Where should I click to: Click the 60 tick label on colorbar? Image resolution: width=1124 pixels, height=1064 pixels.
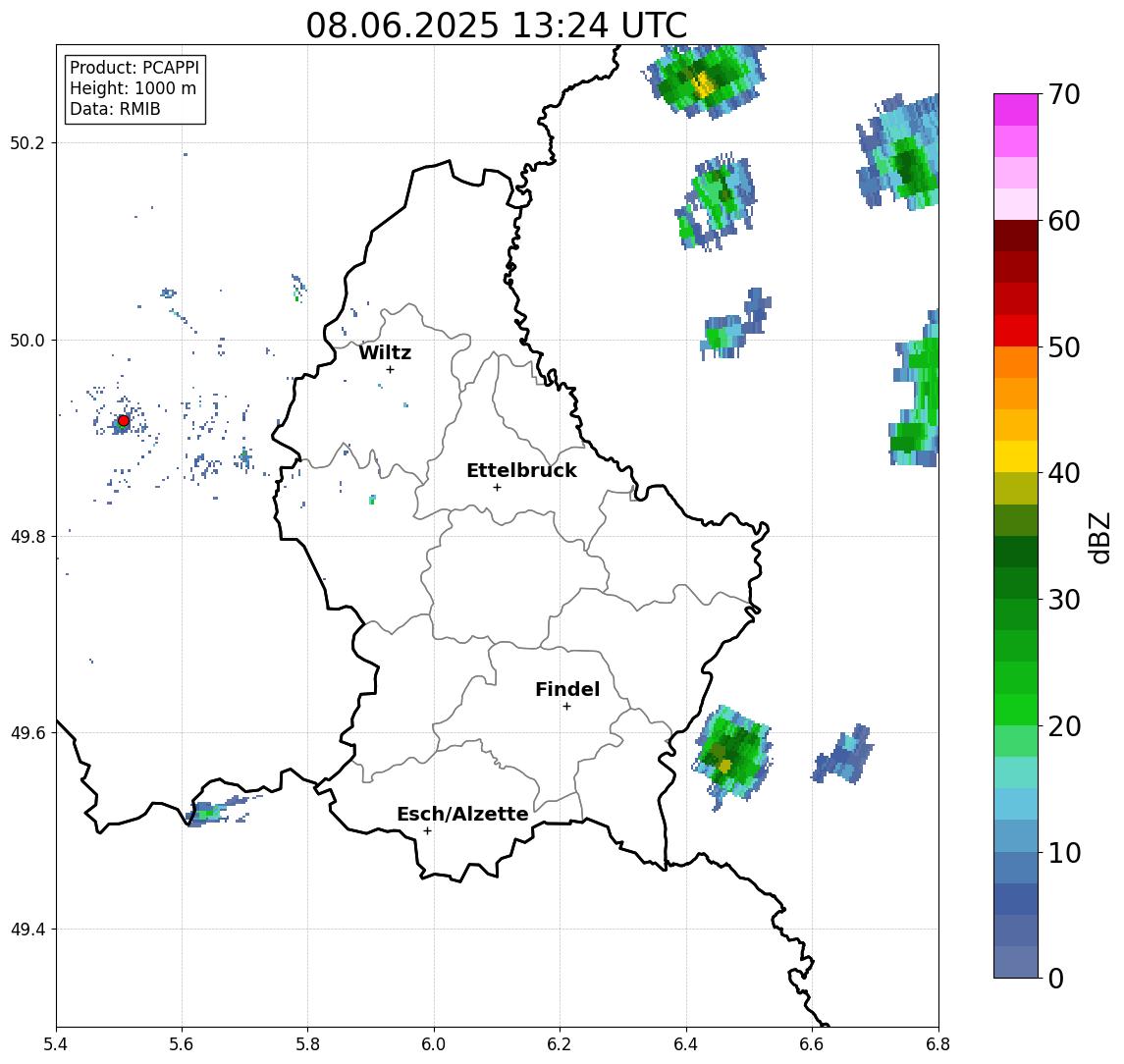1064,221
